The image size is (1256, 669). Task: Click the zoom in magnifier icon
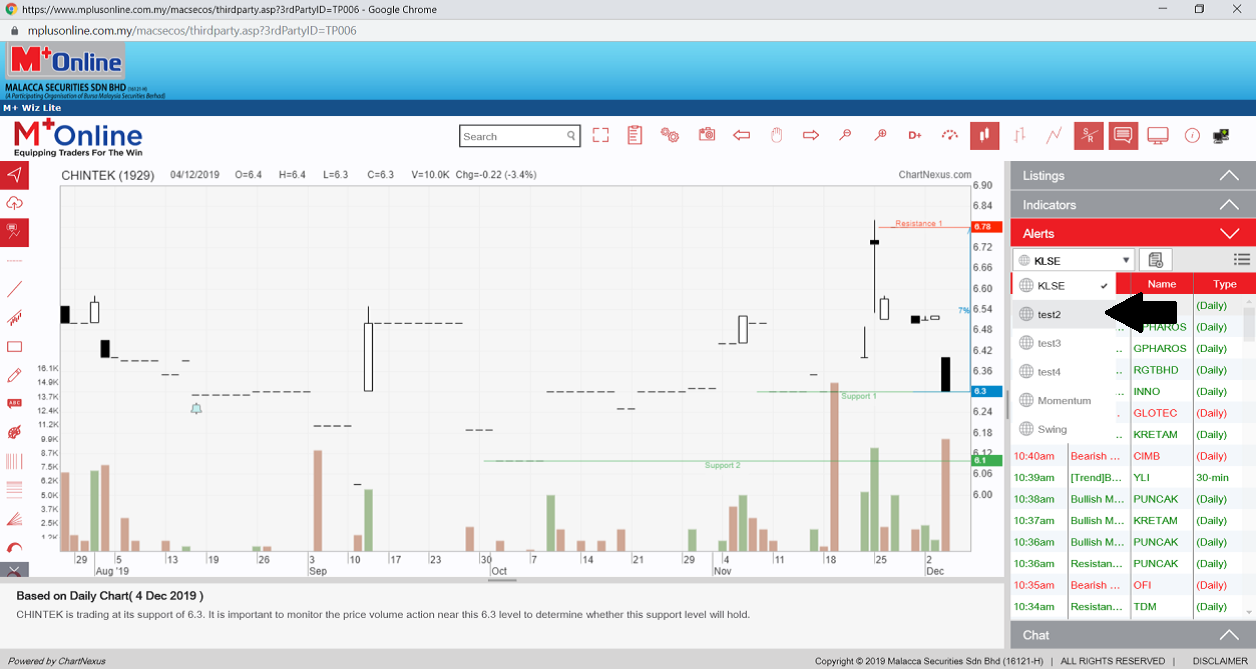tap(880, 135)
